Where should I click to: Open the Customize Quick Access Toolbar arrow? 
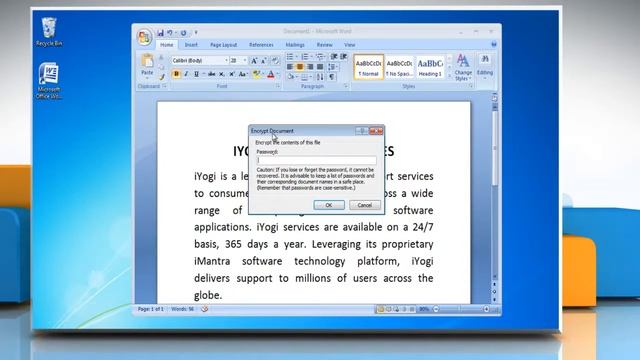[196, 33]
